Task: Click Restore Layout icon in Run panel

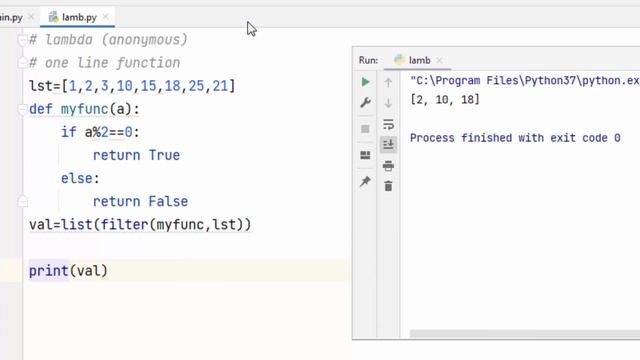Action: pyautogui.click(x=365, y=155)
